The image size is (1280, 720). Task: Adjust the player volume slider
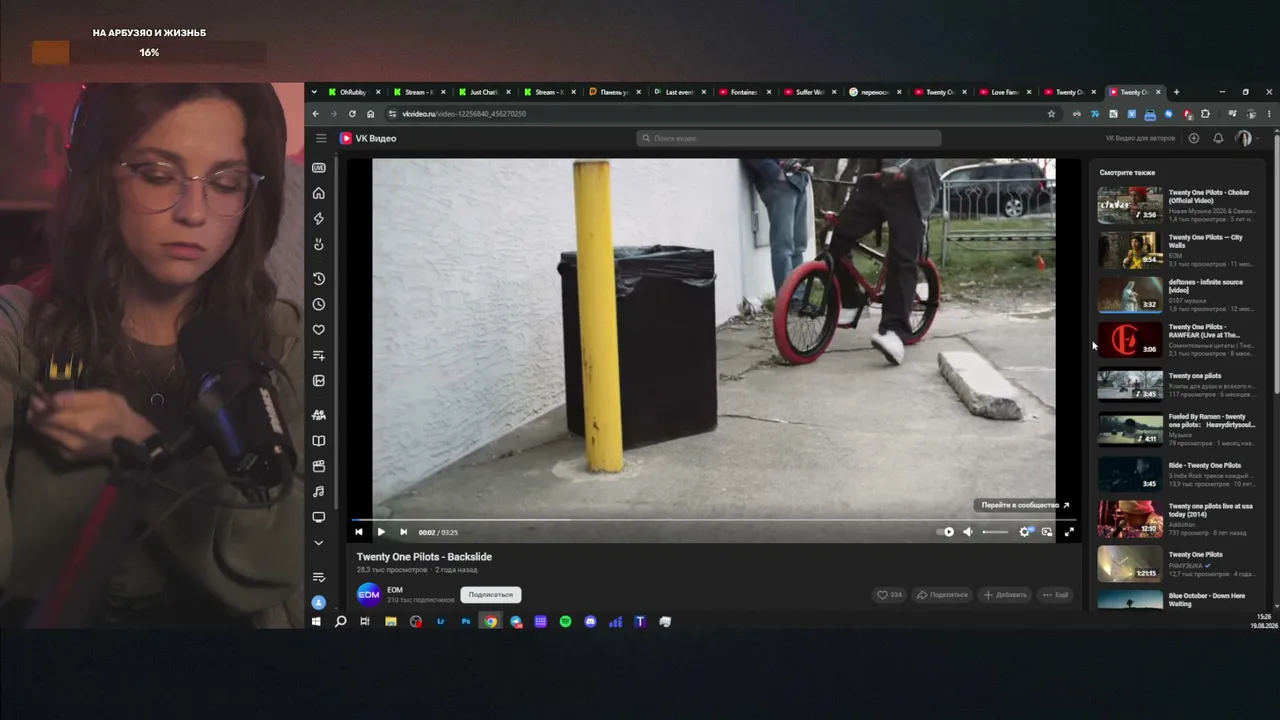[x=995, y=532]
